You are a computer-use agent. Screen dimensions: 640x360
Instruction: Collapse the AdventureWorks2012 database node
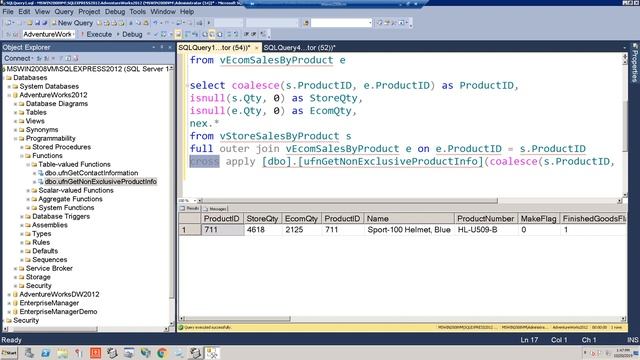tap(9, 95)
